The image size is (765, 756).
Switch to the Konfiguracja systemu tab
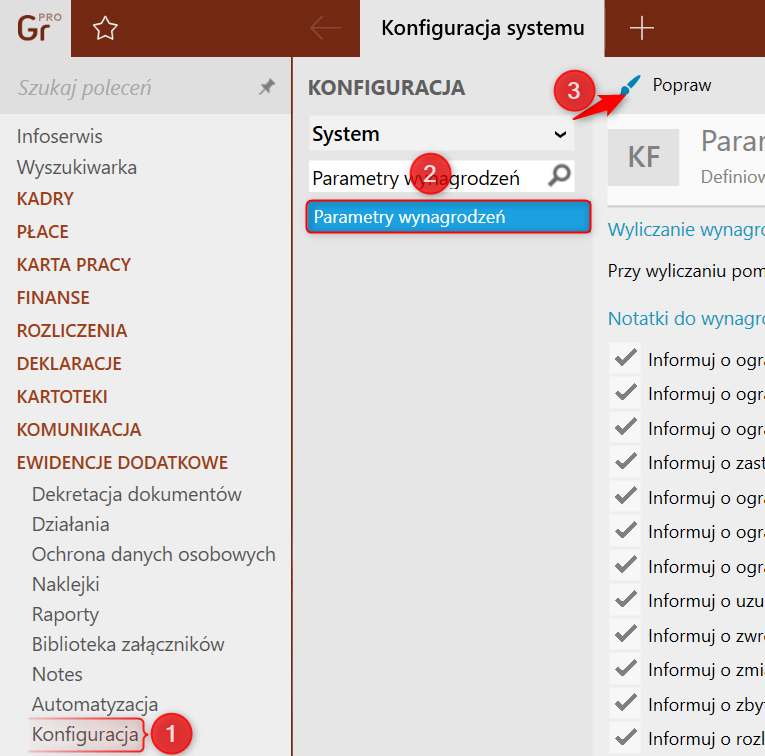[482, 29]
